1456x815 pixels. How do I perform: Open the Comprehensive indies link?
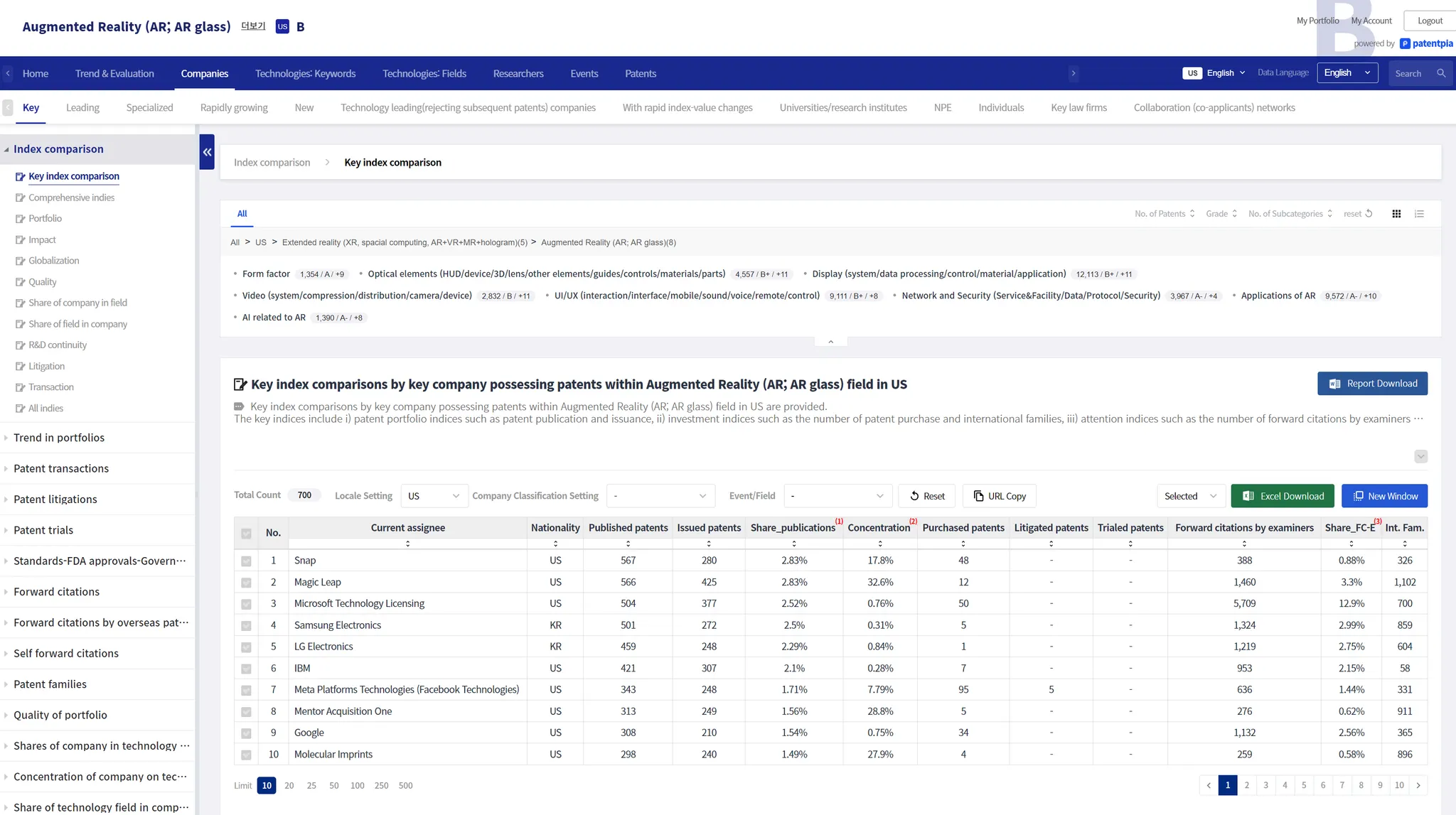(x=71, y=198)
